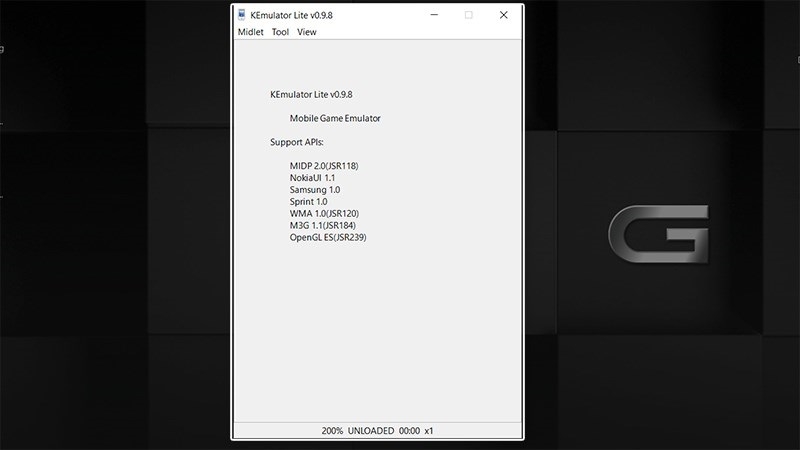Screen dimensions: 800x450
Task: Open the Tool menu
Action: coord(280,32)
